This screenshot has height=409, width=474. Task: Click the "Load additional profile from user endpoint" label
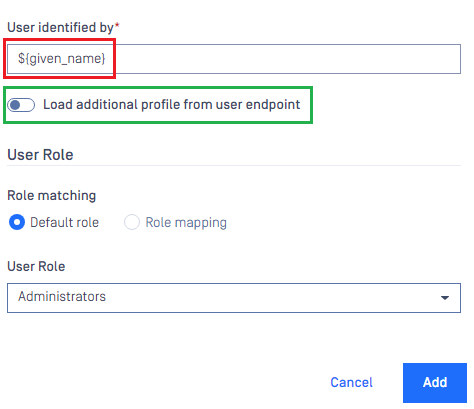point(172,105)
